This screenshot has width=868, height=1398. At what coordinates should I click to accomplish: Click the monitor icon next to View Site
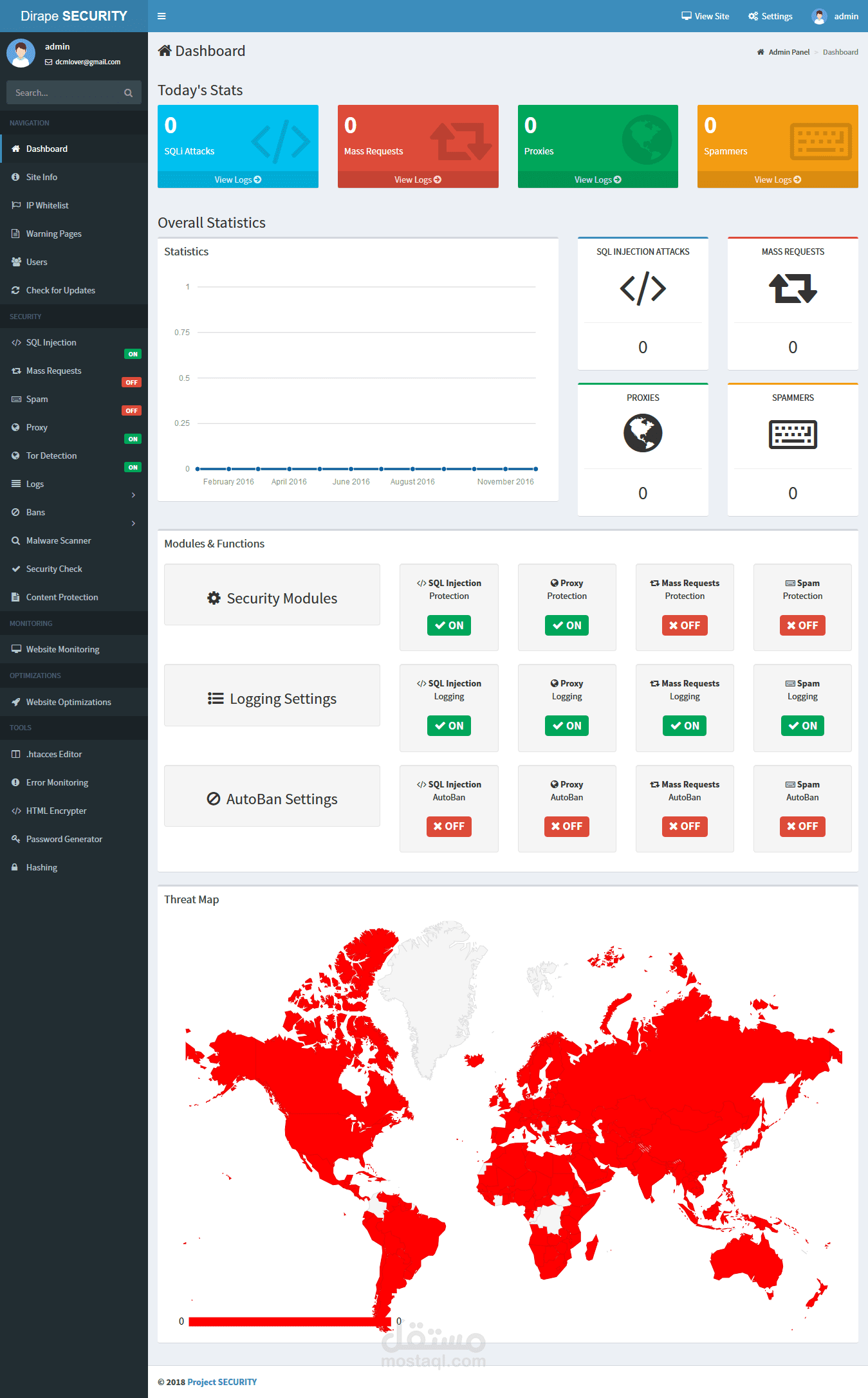pos(687,16)
